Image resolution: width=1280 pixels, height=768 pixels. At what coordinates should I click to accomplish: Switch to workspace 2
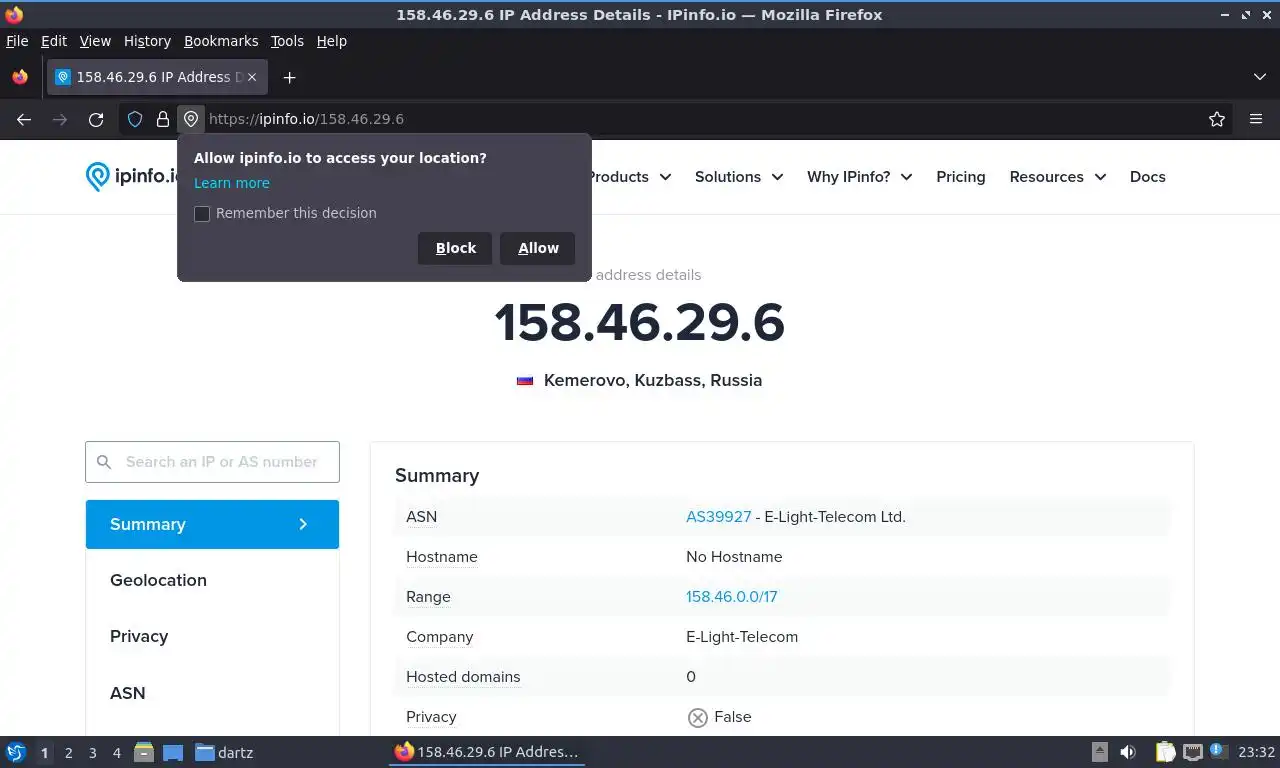click(68, 753)
